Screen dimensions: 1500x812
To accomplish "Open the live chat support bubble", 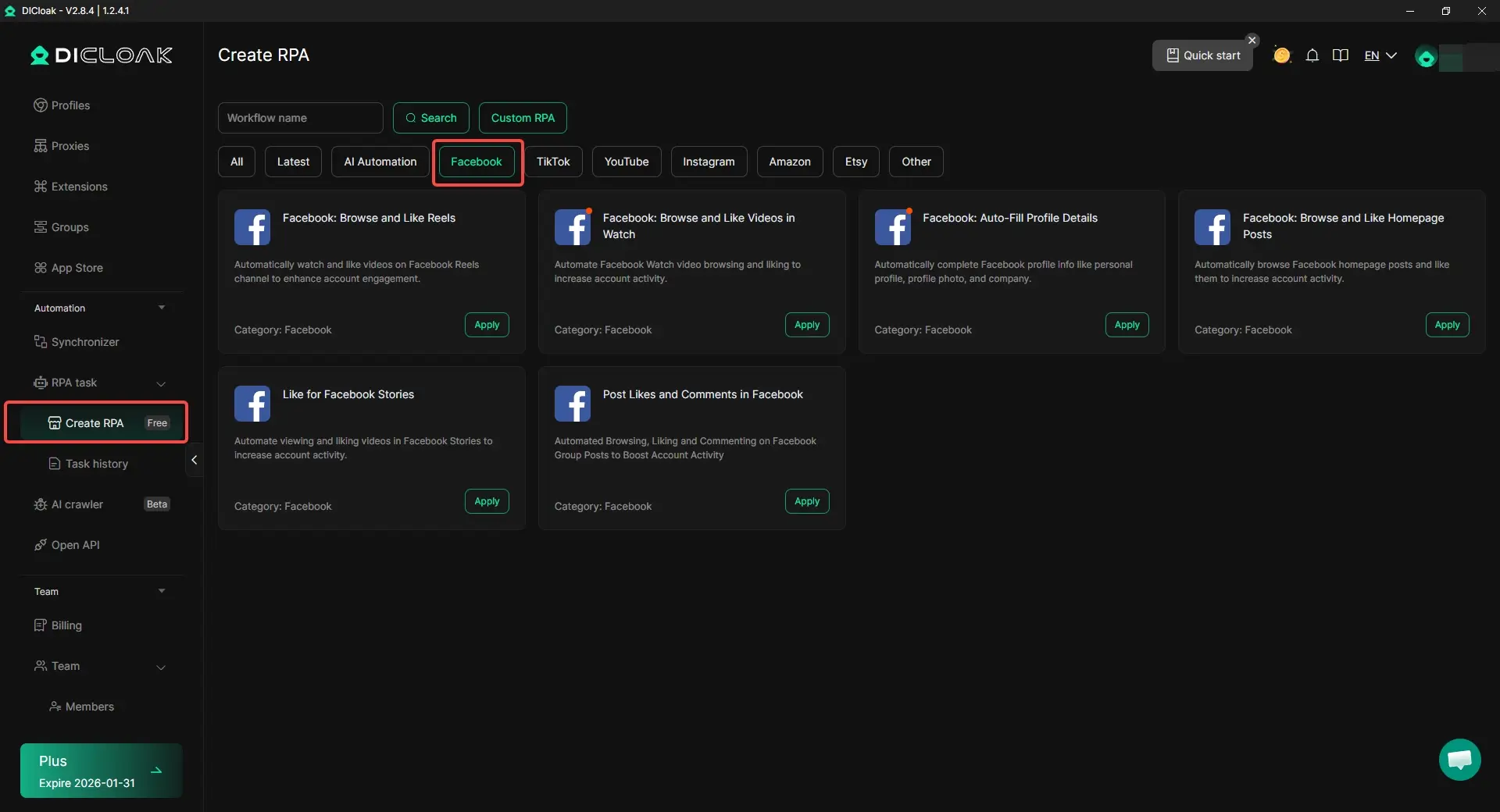I will 1459,759.
